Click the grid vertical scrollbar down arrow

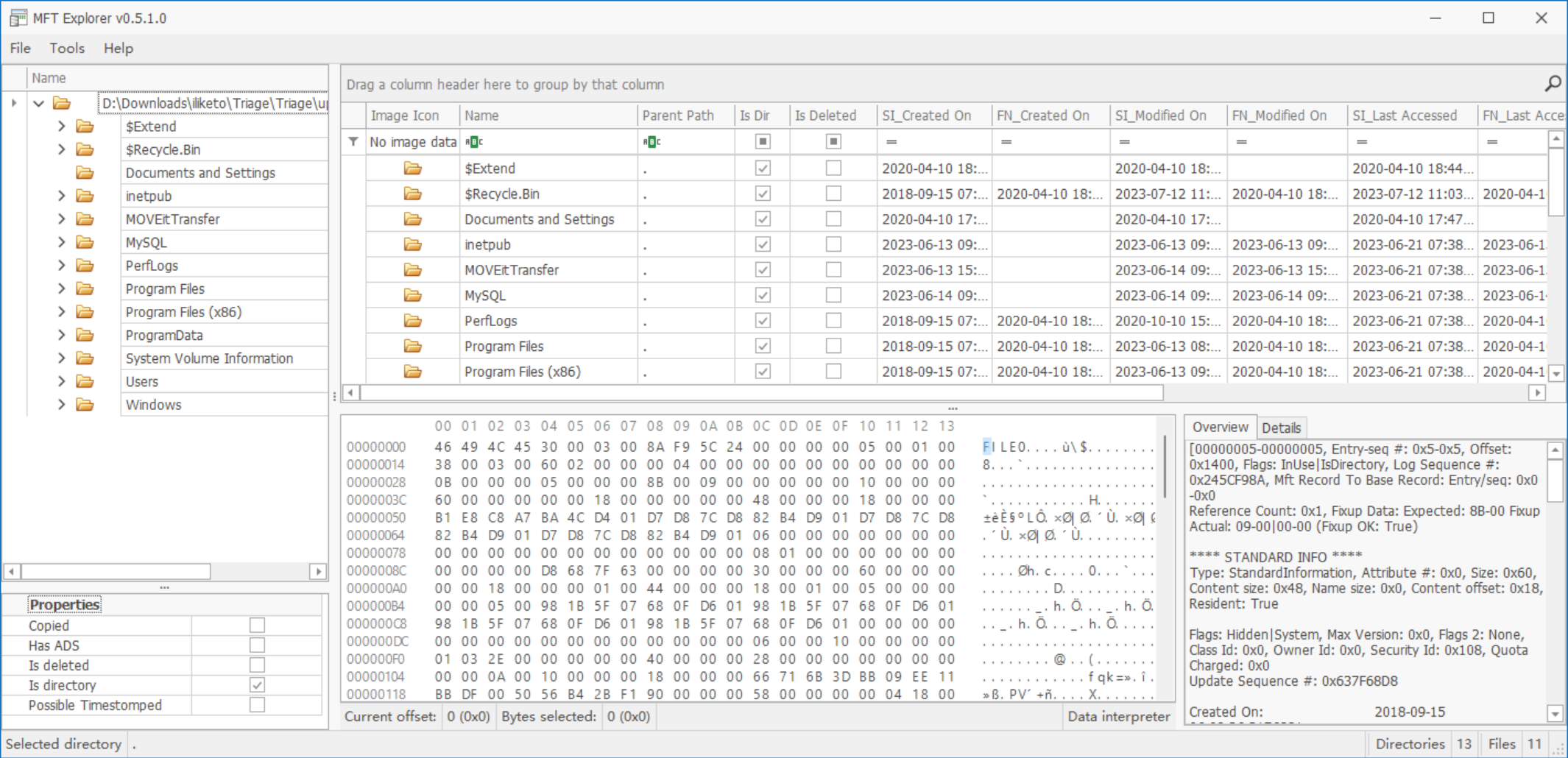coord(1556,373)
